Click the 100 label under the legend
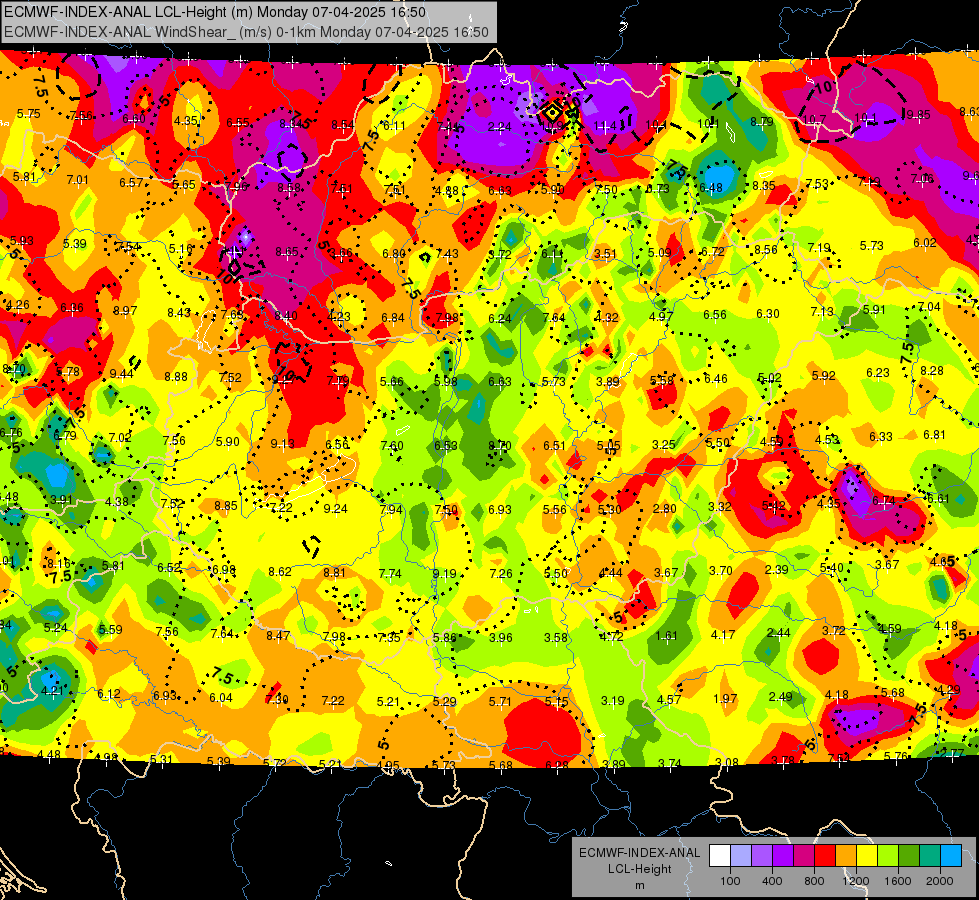 coord(730,881)
